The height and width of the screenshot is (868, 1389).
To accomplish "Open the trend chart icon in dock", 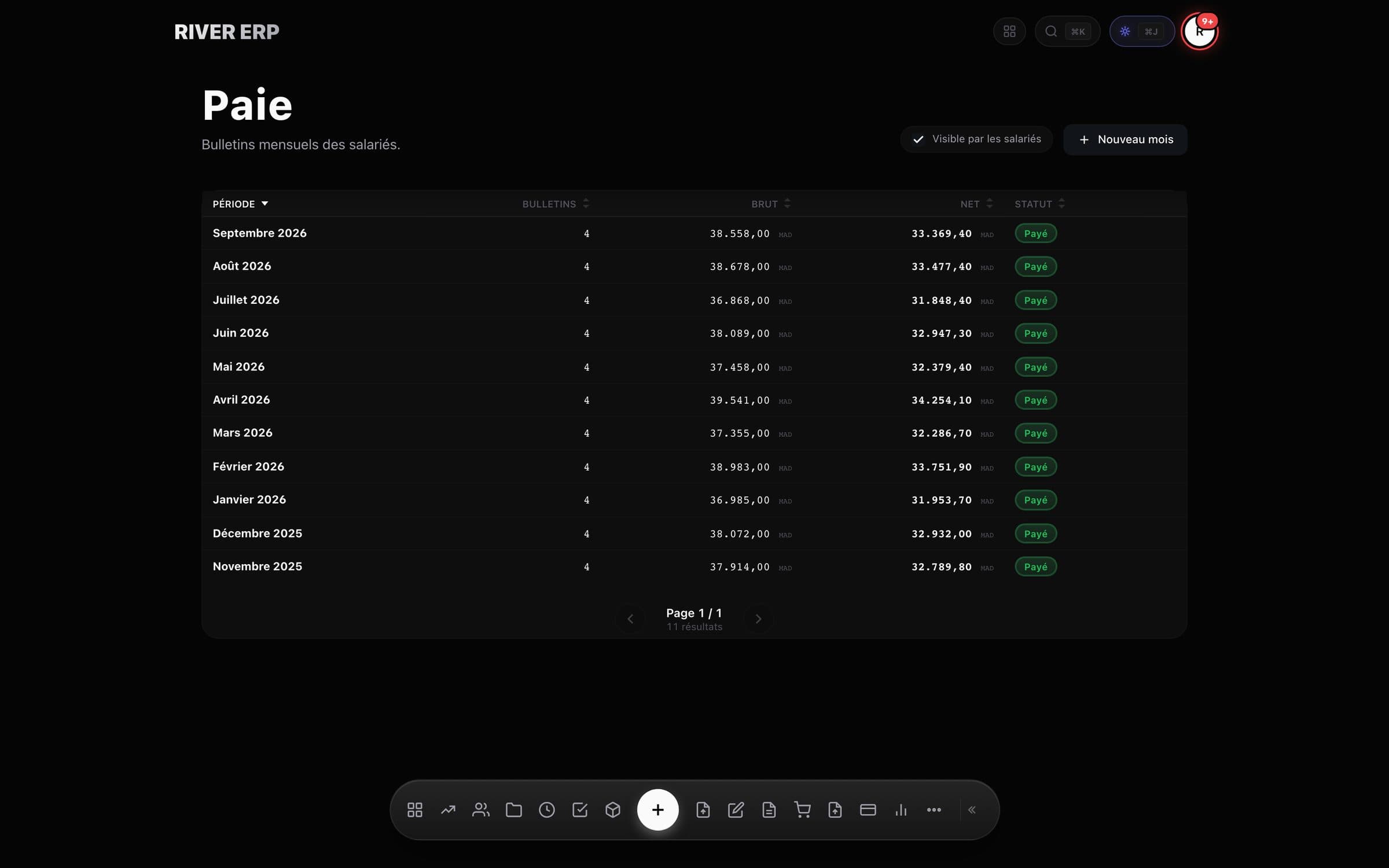I will click(x=448, y=810).
